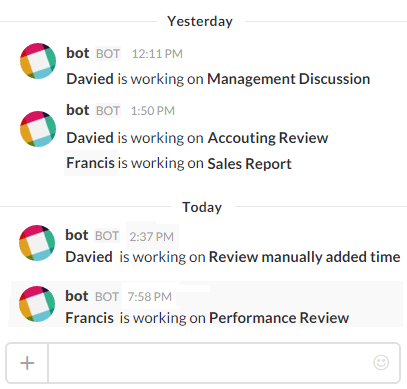Click bot avatar on 12:11 PM message
This screenshot has width=407, height=389.
tap(38, 61)
